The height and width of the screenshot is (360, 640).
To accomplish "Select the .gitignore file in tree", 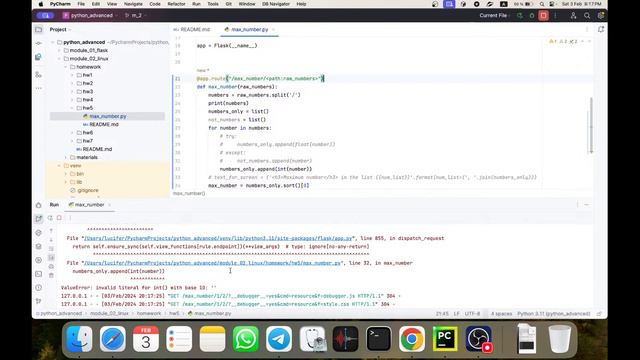I will (x=88, y=191).
